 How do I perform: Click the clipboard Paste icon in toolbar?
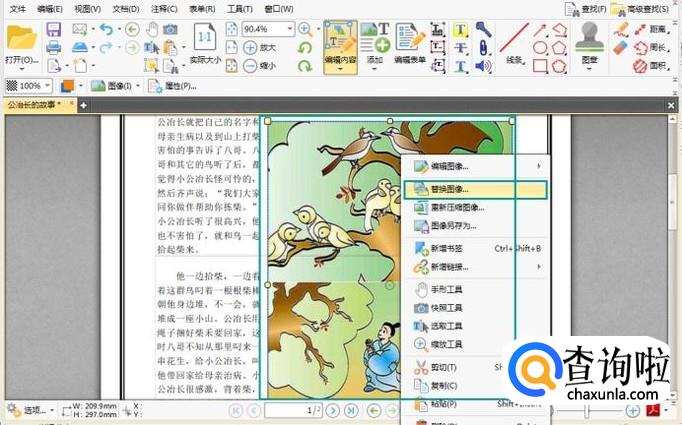point(170,47)
